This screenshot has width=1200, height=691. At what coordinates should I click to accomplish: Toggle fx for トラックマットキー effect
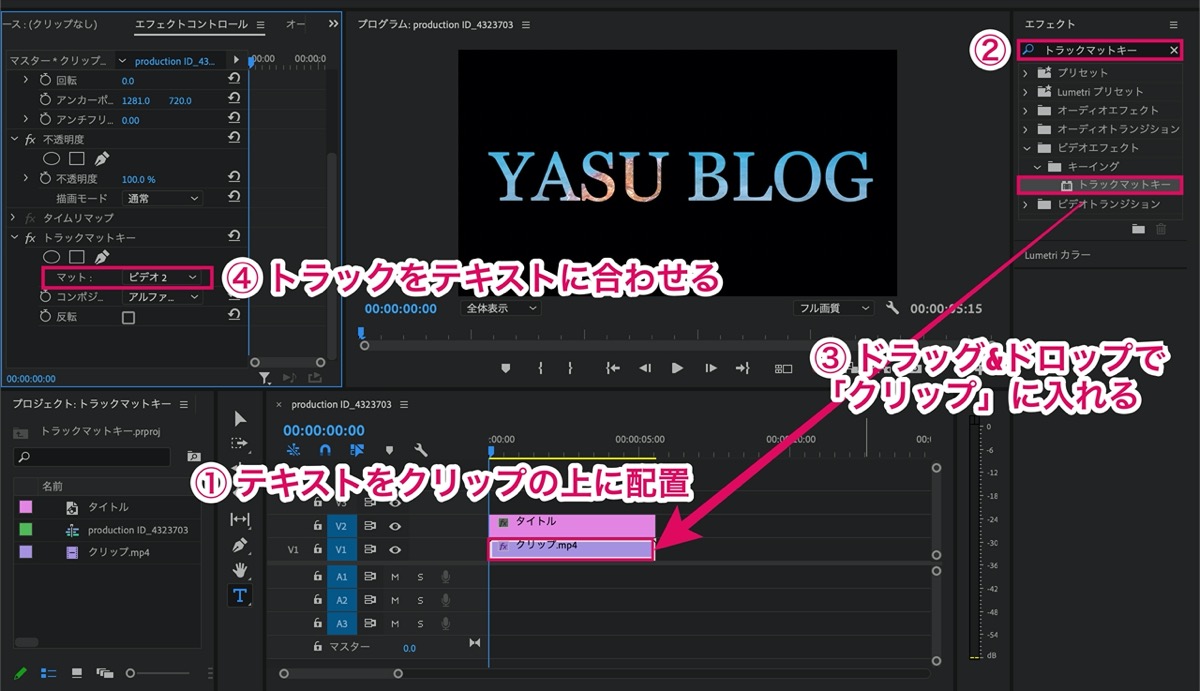[x=30, y=238]
